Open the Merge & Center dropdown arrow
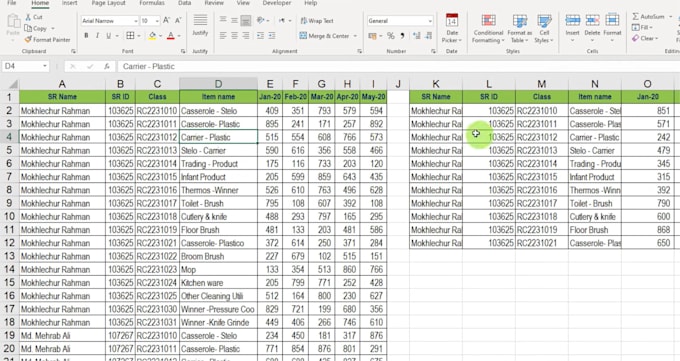Image resolution: width=680 pixels, height=361 pixels. [355, 36]
